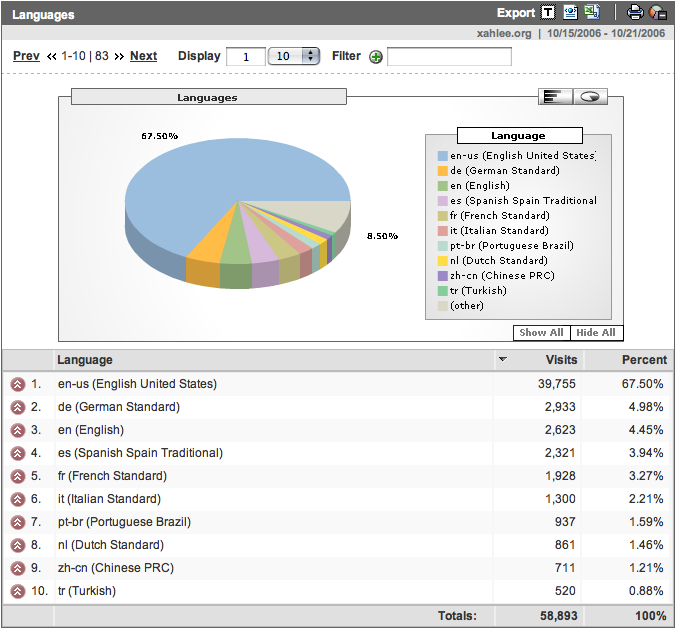Go to Next page of results
The width and height of the screenshot is (675, 628).
click(143, 56)
